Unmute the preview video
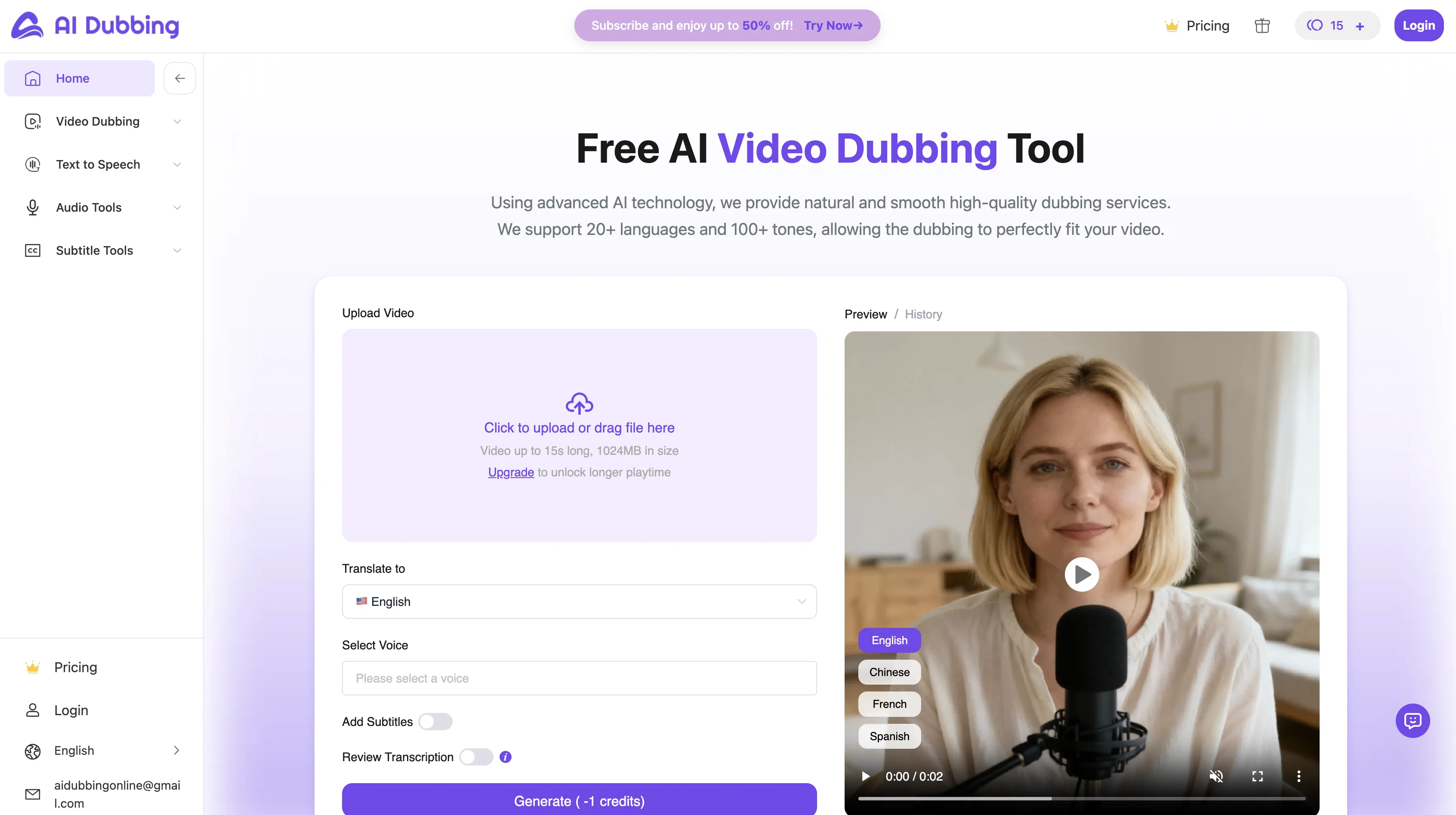 [1216, 776]
